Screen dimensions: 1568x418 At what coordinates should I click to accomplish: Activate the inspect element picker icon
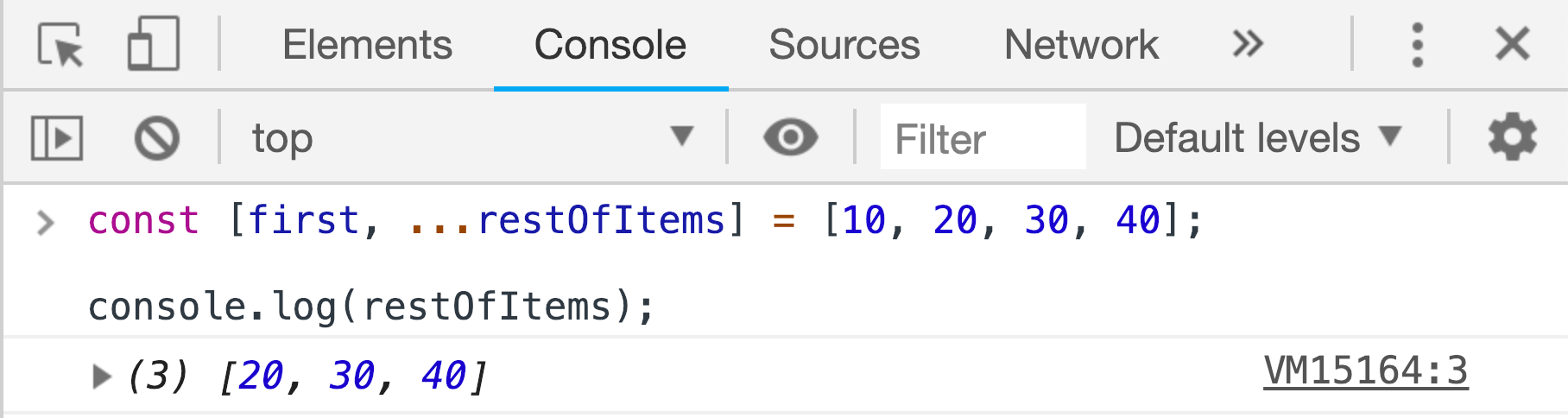point(60,44)
